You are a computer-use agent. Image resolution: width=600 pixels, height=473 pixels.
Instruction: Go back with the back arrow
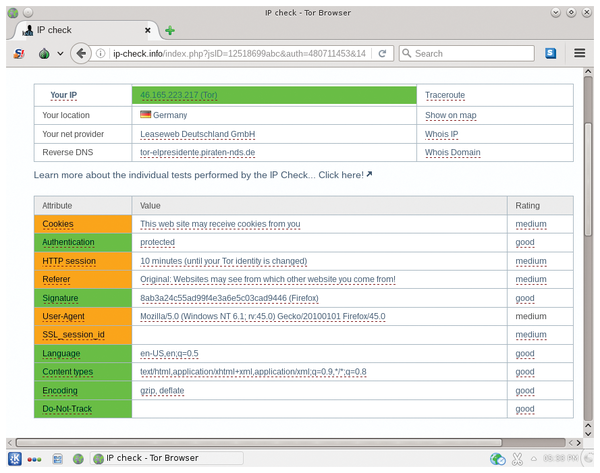click(81, 53)
